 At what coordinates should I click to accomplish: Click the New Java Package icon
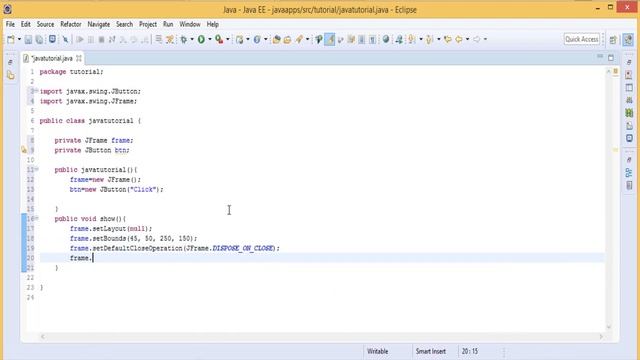(240, 39)
